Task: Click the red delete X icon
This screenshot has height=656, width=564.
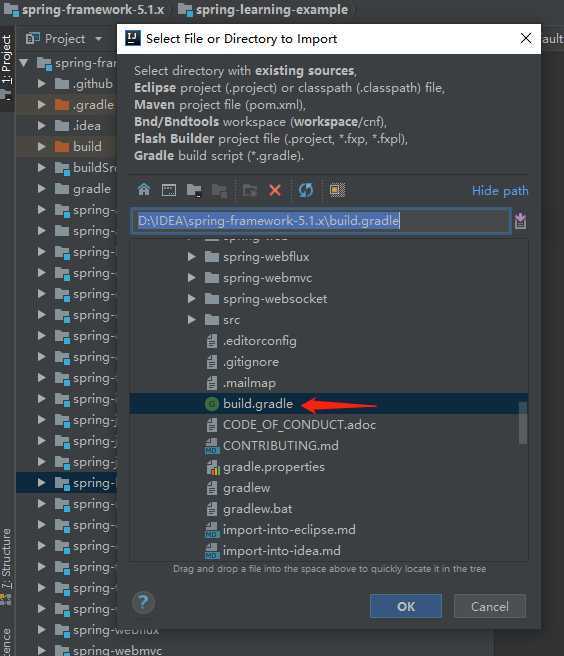Action: coord(275,190)
